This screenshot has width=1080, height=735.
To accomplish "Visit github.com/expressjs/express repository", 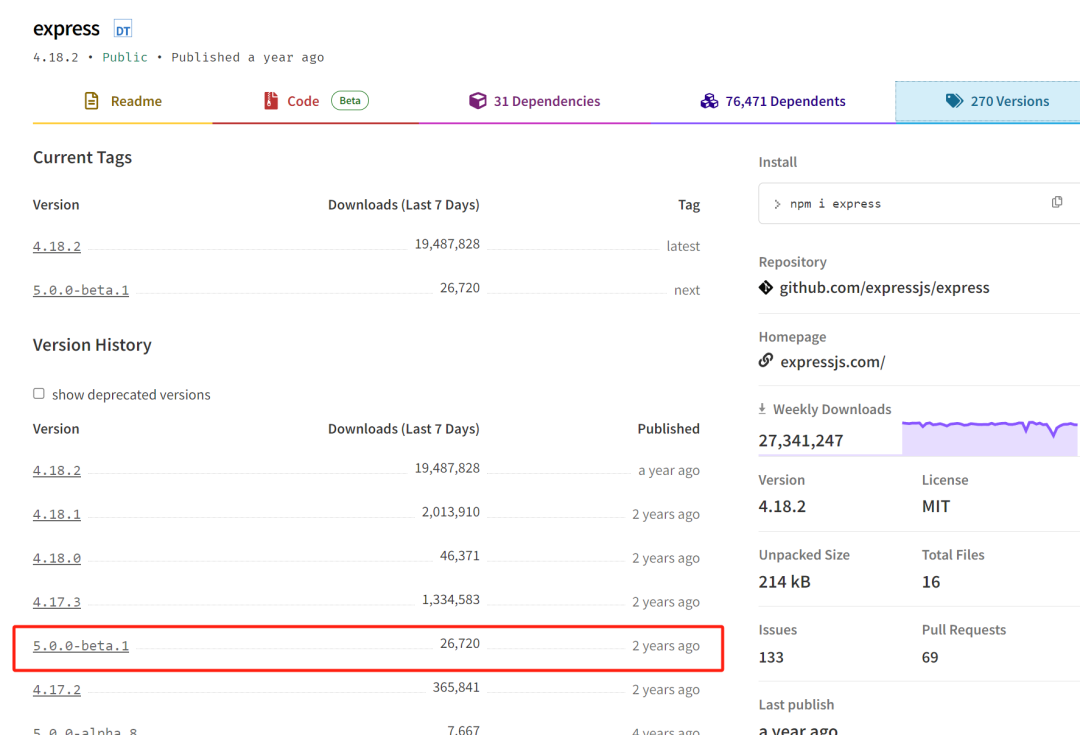I will coord(884,287).
